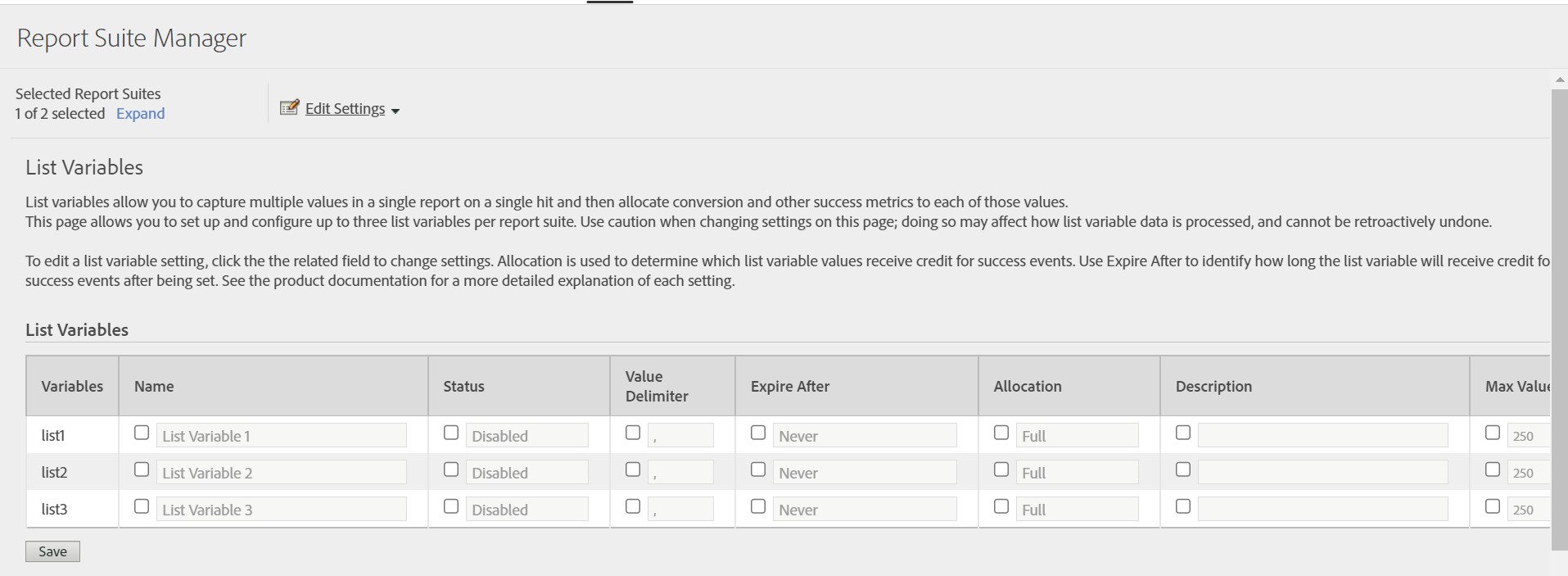Click the List Variable 3 name field
1568x576 pixels.
pyautogui.click(x=281, y=510)
